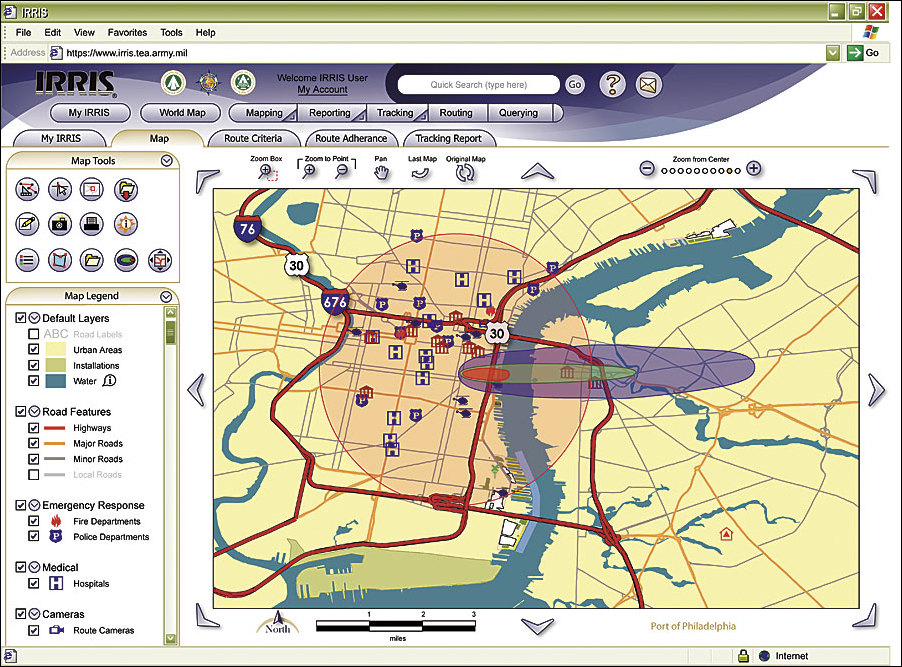The image size is (902, 667).
Task: Select the measure distance map tool
Action: [27, 189]
